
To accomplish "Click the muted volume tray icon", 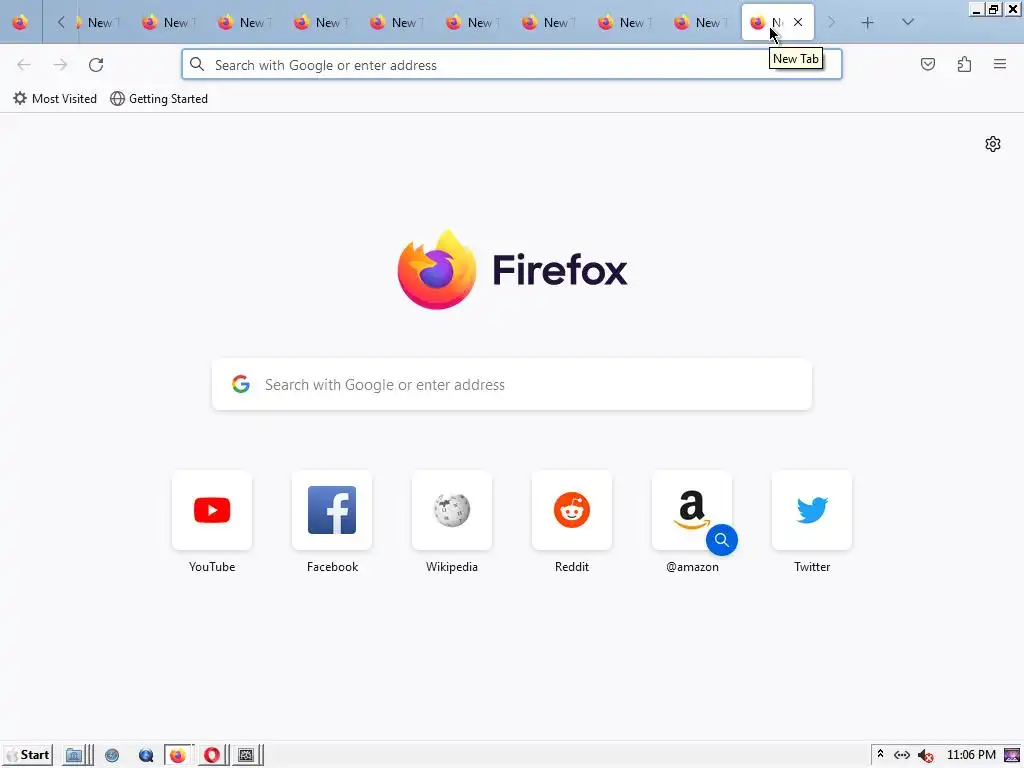I will 925,756.
